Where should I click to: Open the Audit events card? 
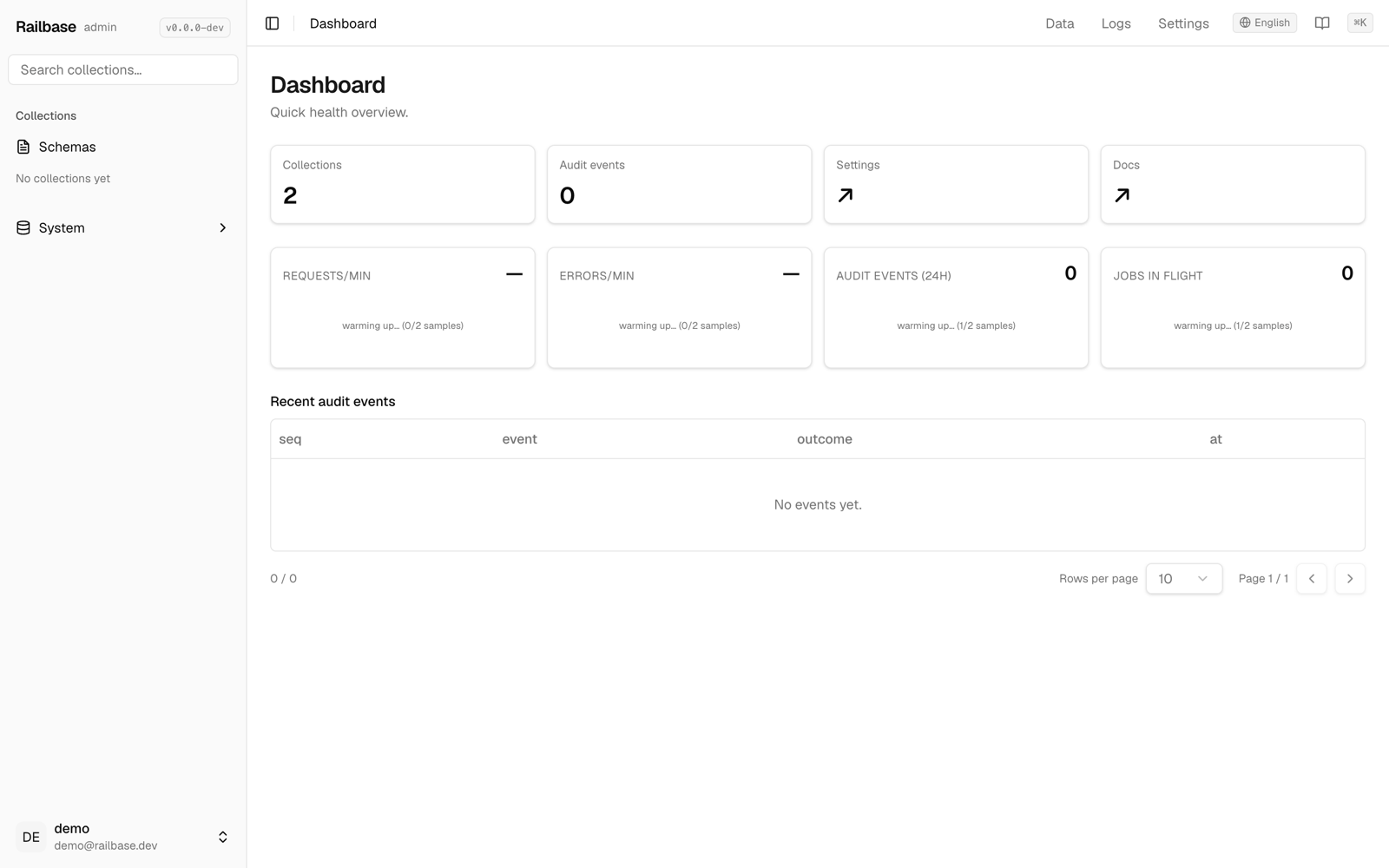tap(679, 184)
